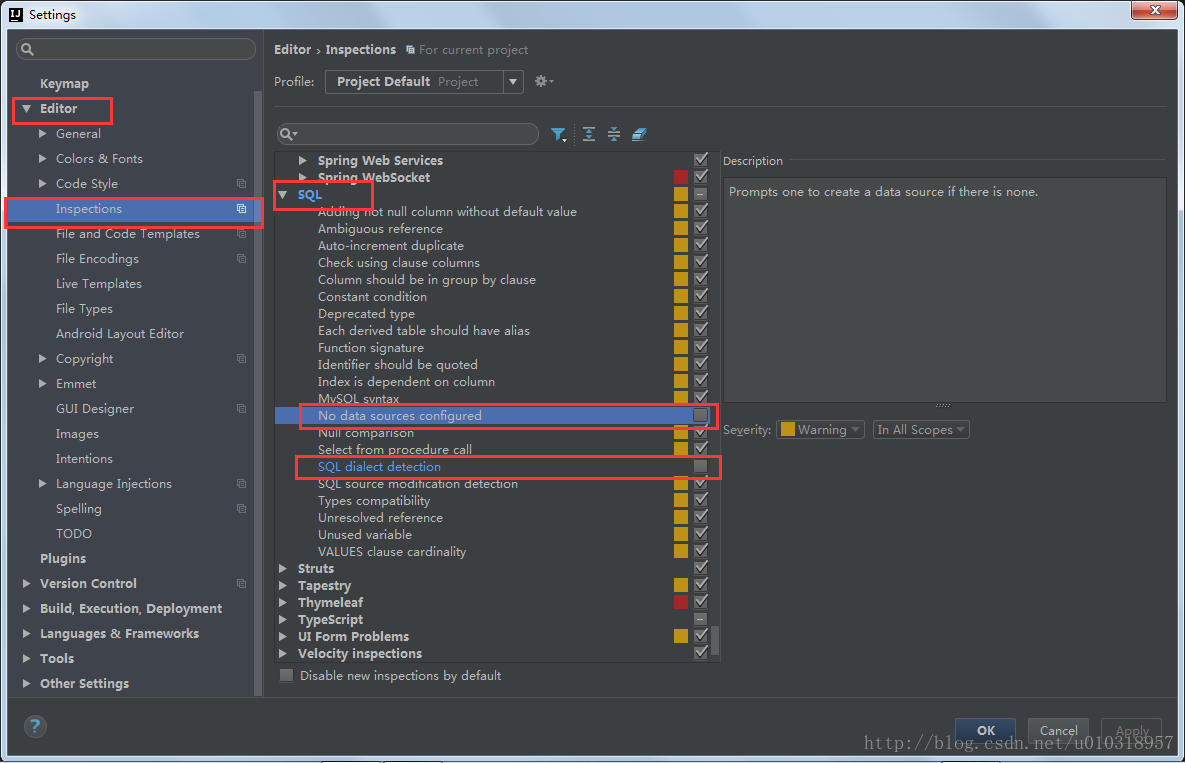Open TODO settings page
Screen dimensions: 1185x763
[x=73, y=533]
